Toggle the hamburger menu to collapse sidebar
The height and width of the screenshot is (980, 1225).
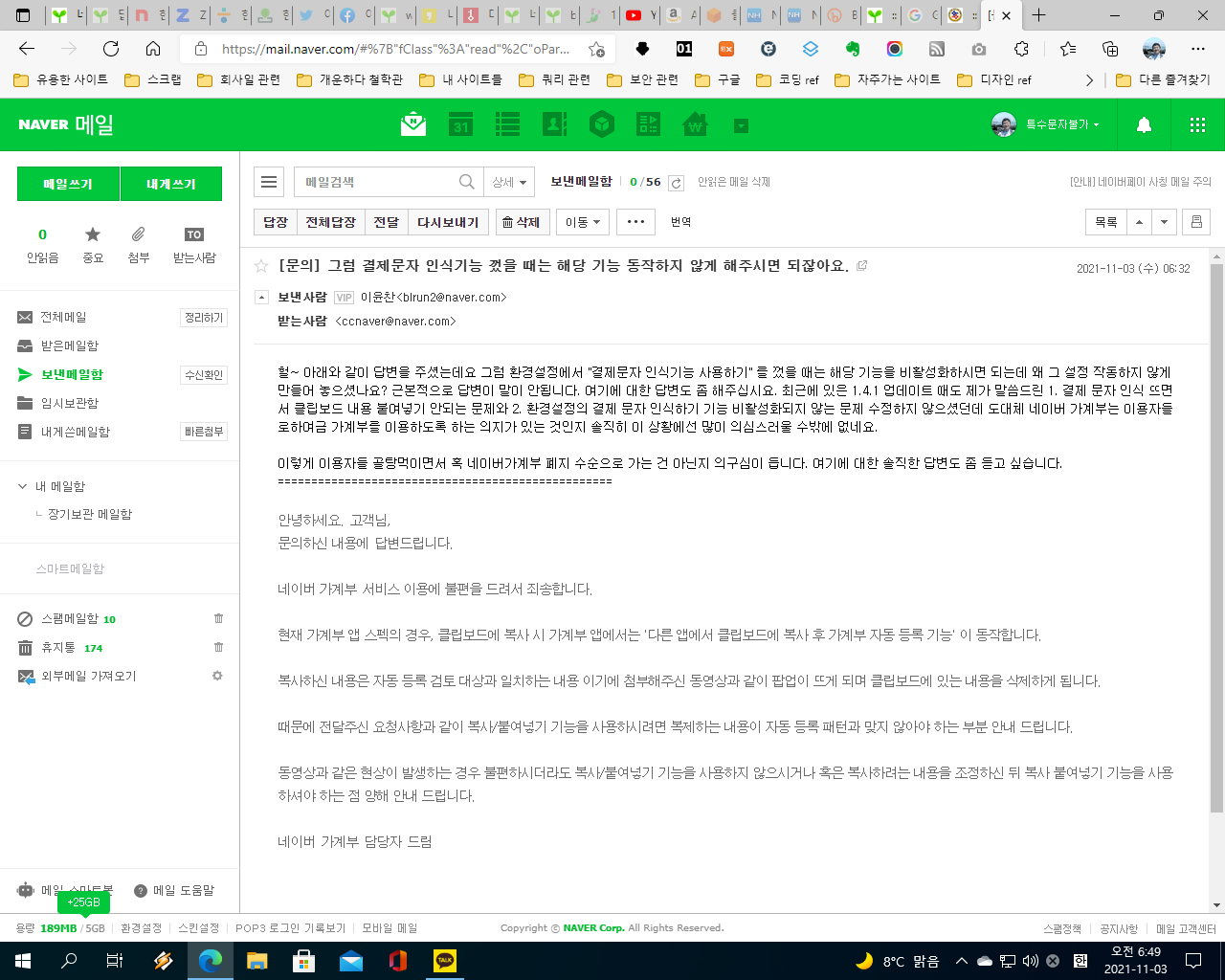[x=269, y=182]
